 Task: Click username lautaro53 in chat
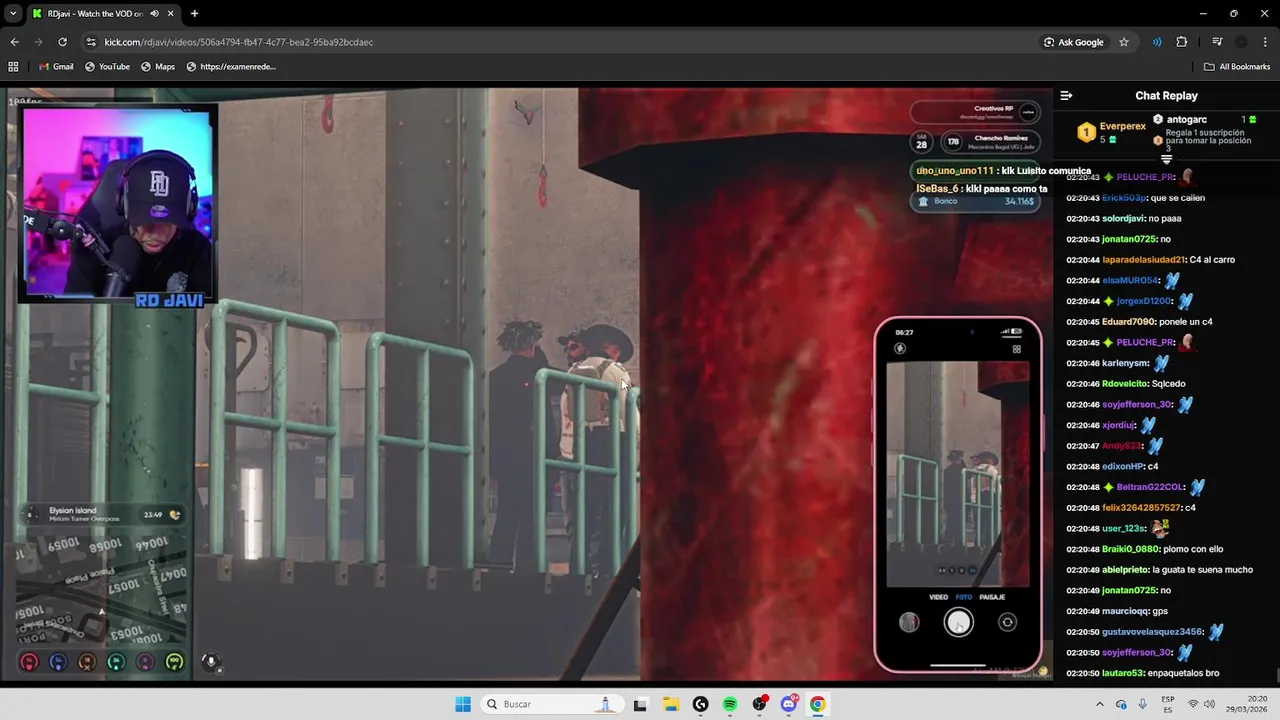(1122, 673)
